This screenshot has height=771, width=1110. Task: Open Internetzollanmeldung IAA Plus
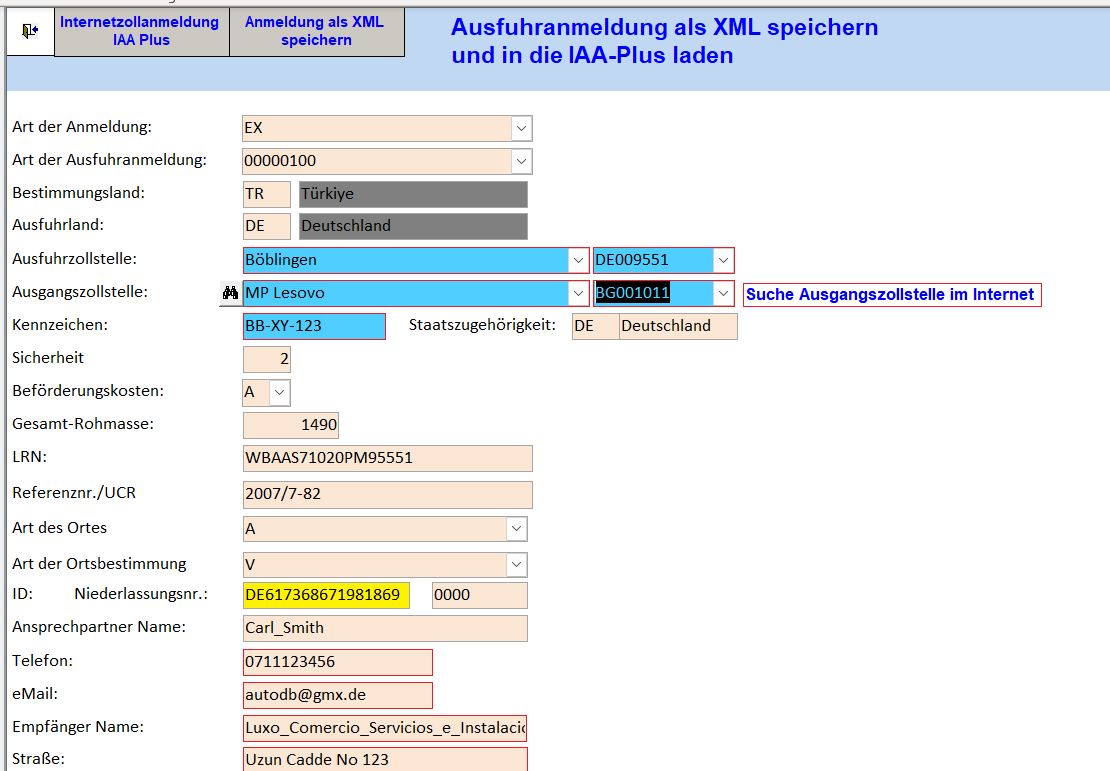click(x=141, y=32)
